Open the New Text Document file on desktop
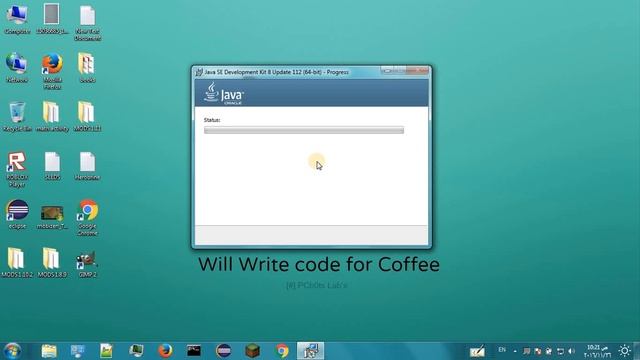The image size is (640, 360). tap(87, 22)
